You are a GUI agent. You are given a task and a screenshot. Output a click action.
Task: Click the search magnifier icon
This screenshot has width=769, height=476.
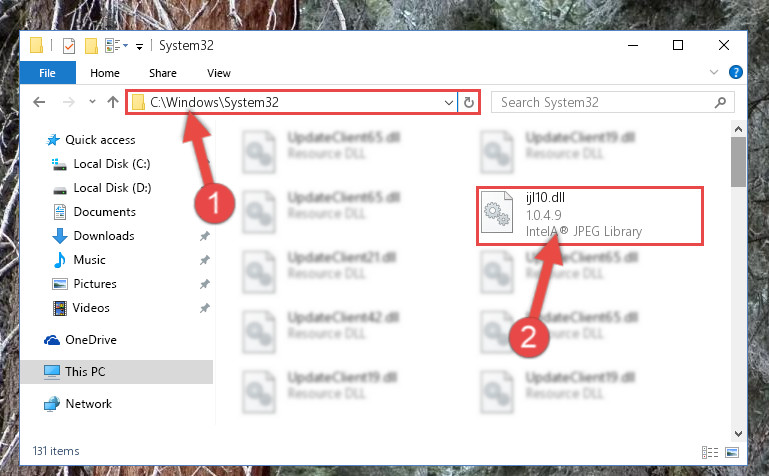(720, 102)
